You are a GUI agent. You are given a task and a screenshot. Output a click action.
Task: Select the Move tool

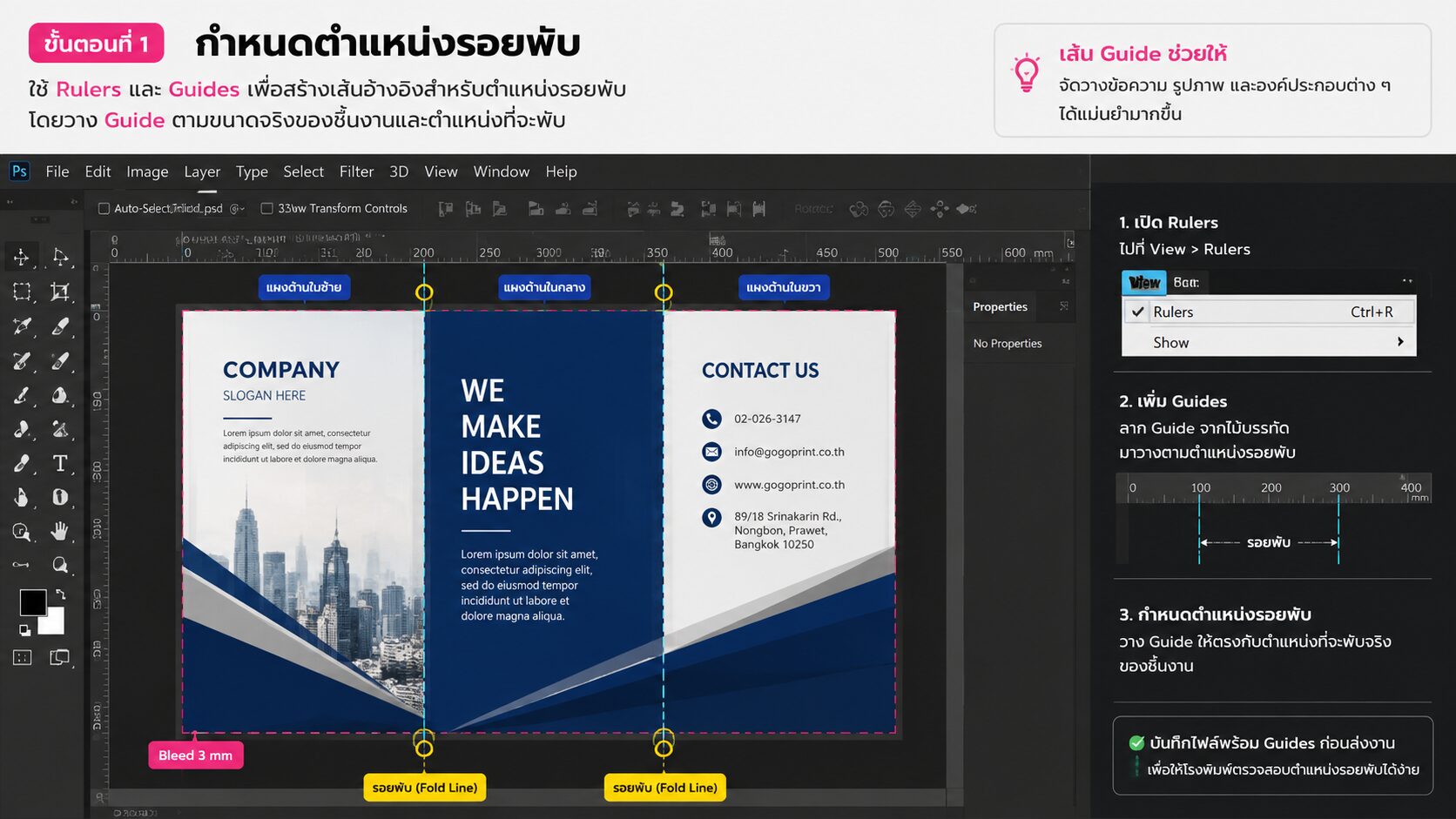[x=22, y=257]
